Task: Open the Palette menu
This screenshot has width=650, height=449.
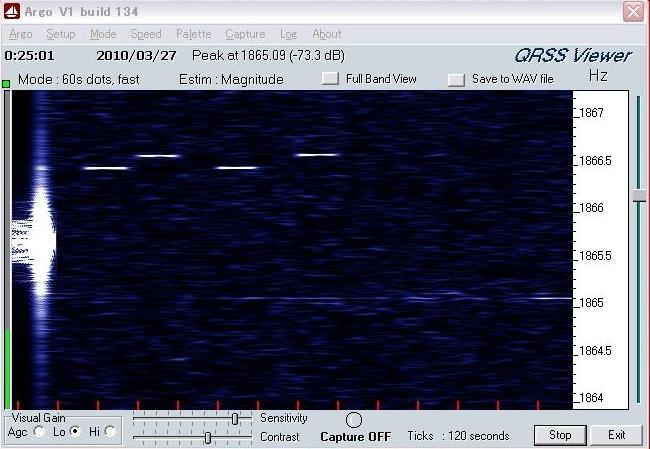Action: click(x=194, y=34)
